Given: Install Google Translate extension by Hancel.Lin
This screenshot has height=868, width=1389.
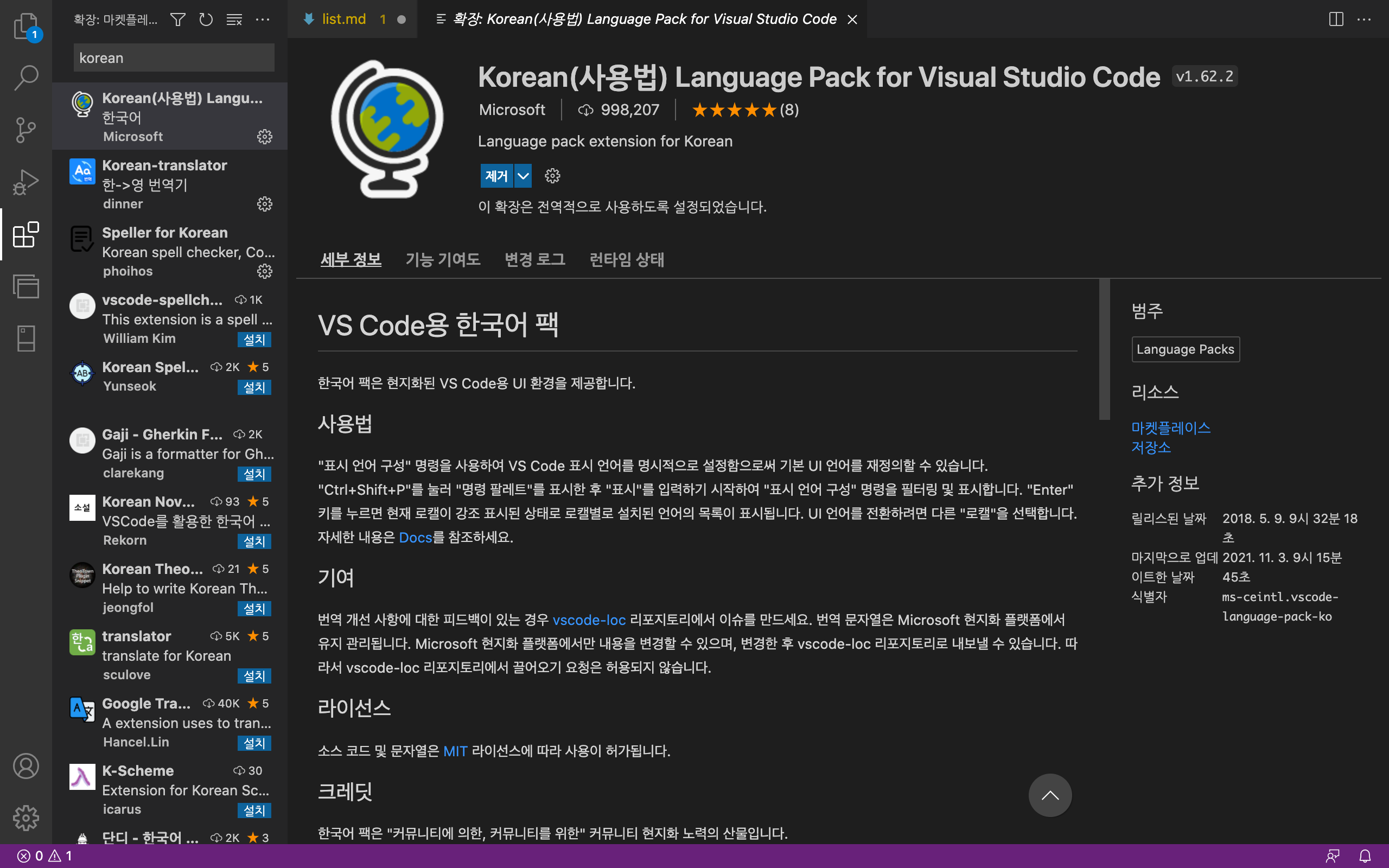Looking at the screenshot, I should pos(254,743).
